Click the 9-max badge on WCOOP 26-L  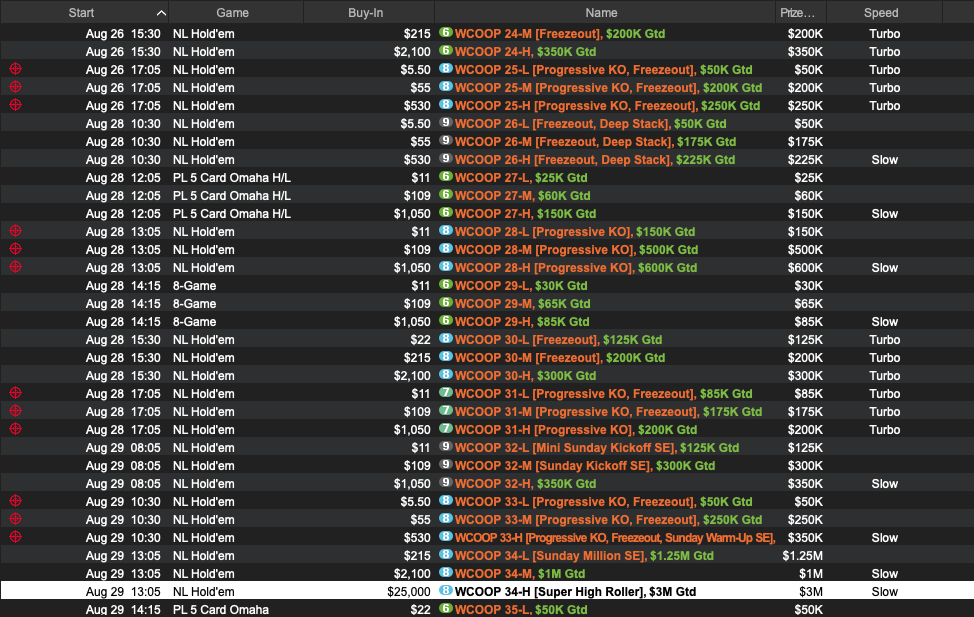point(445,122)
